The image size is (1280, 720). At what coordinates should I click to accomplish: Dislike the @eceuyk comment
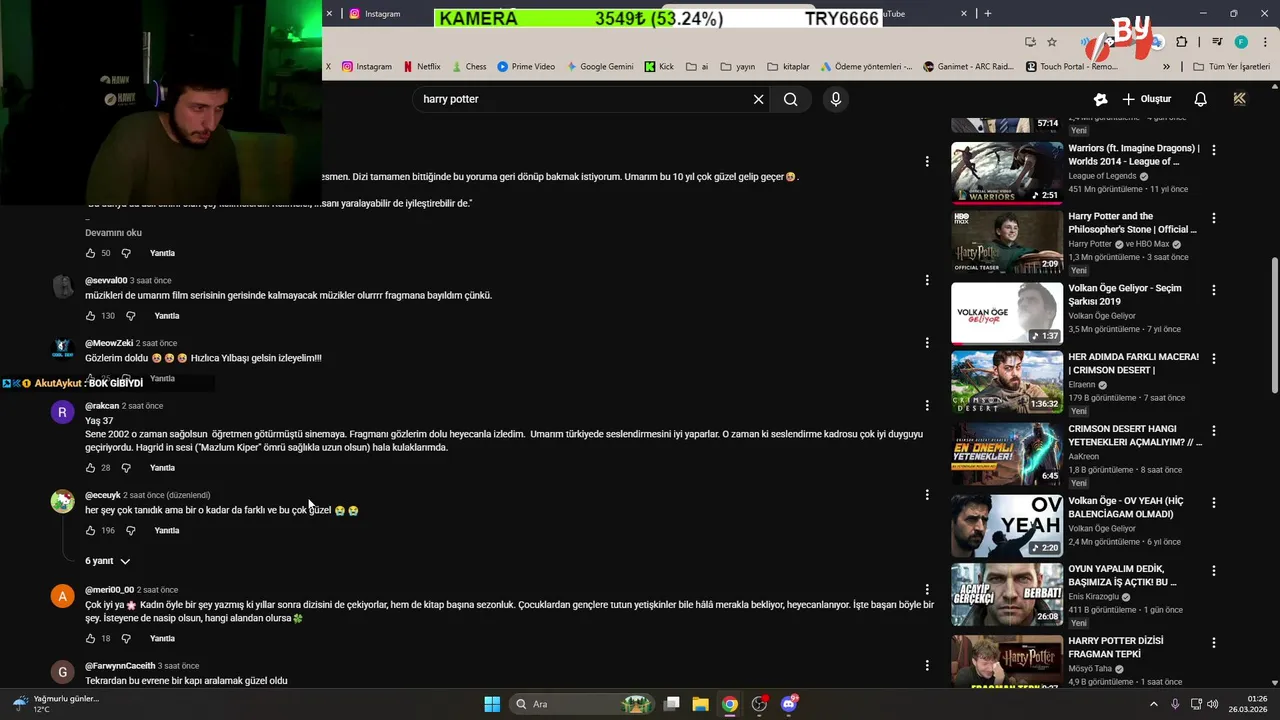(x=131, y=531)
